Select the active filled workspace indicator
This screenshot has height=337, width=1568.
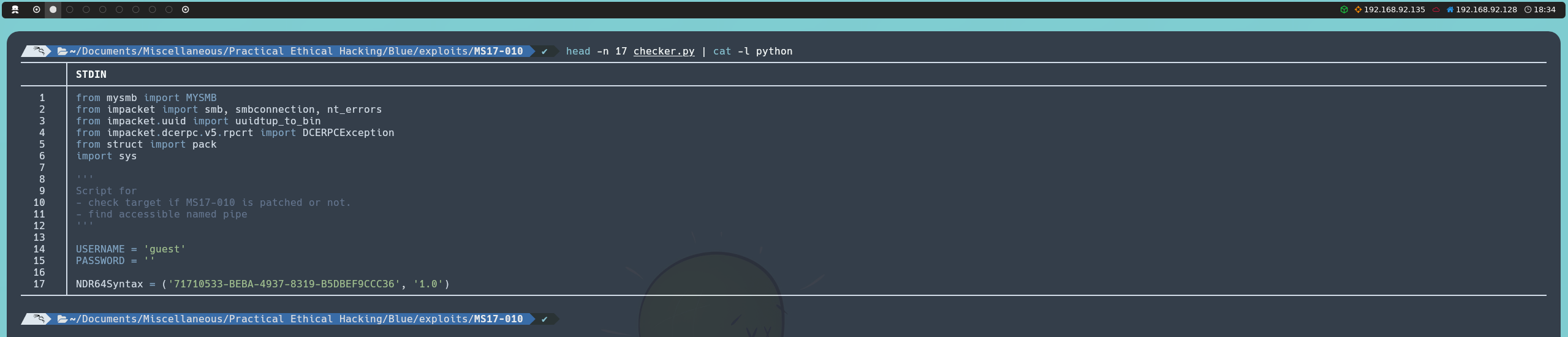53,9
